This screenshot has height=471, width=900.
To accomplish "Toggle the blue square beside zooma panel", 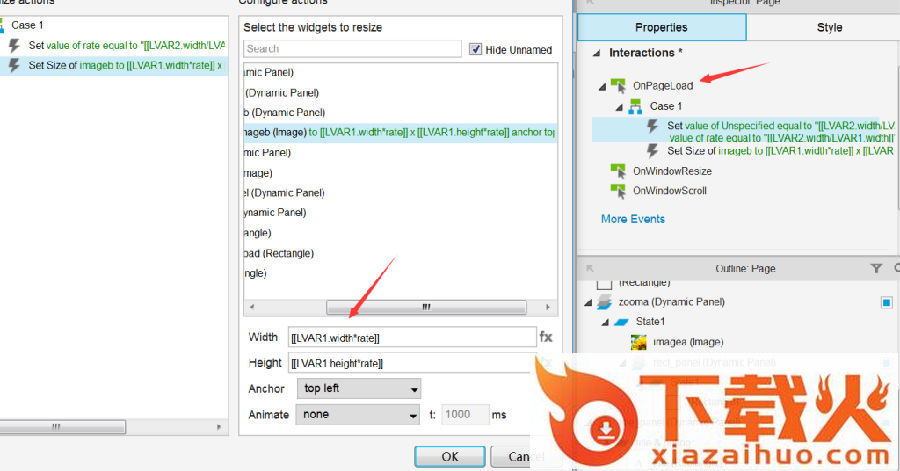I will tap(885, 302).
